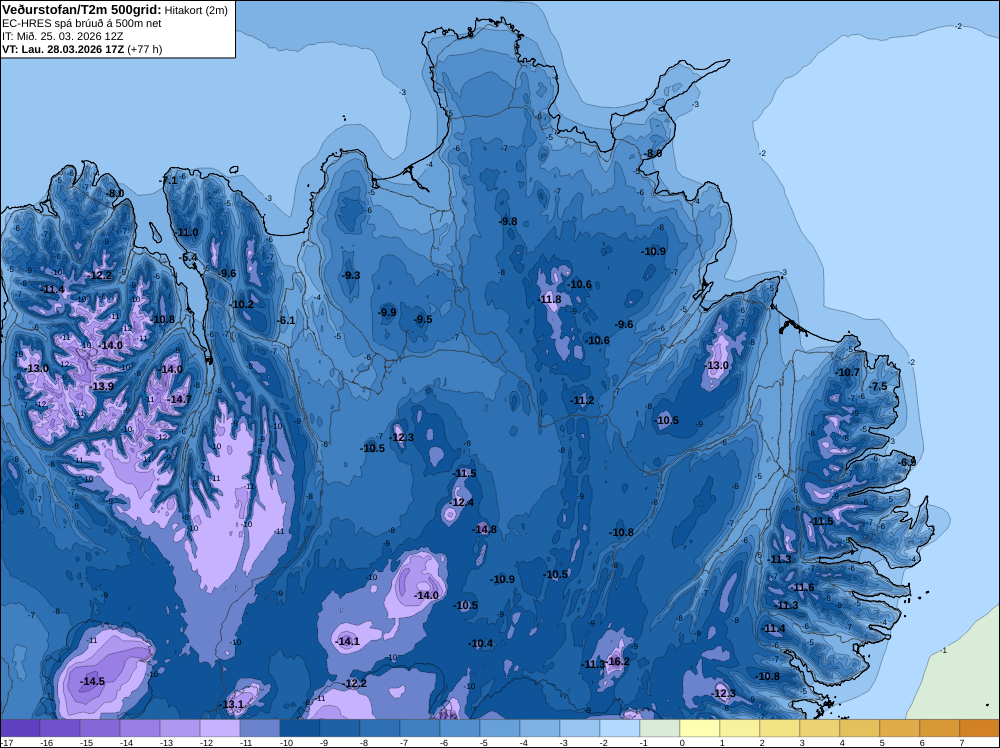Click the legend swatch between -3 and -2
This screenshot has width=1000, height=748.
pos(580,728)
